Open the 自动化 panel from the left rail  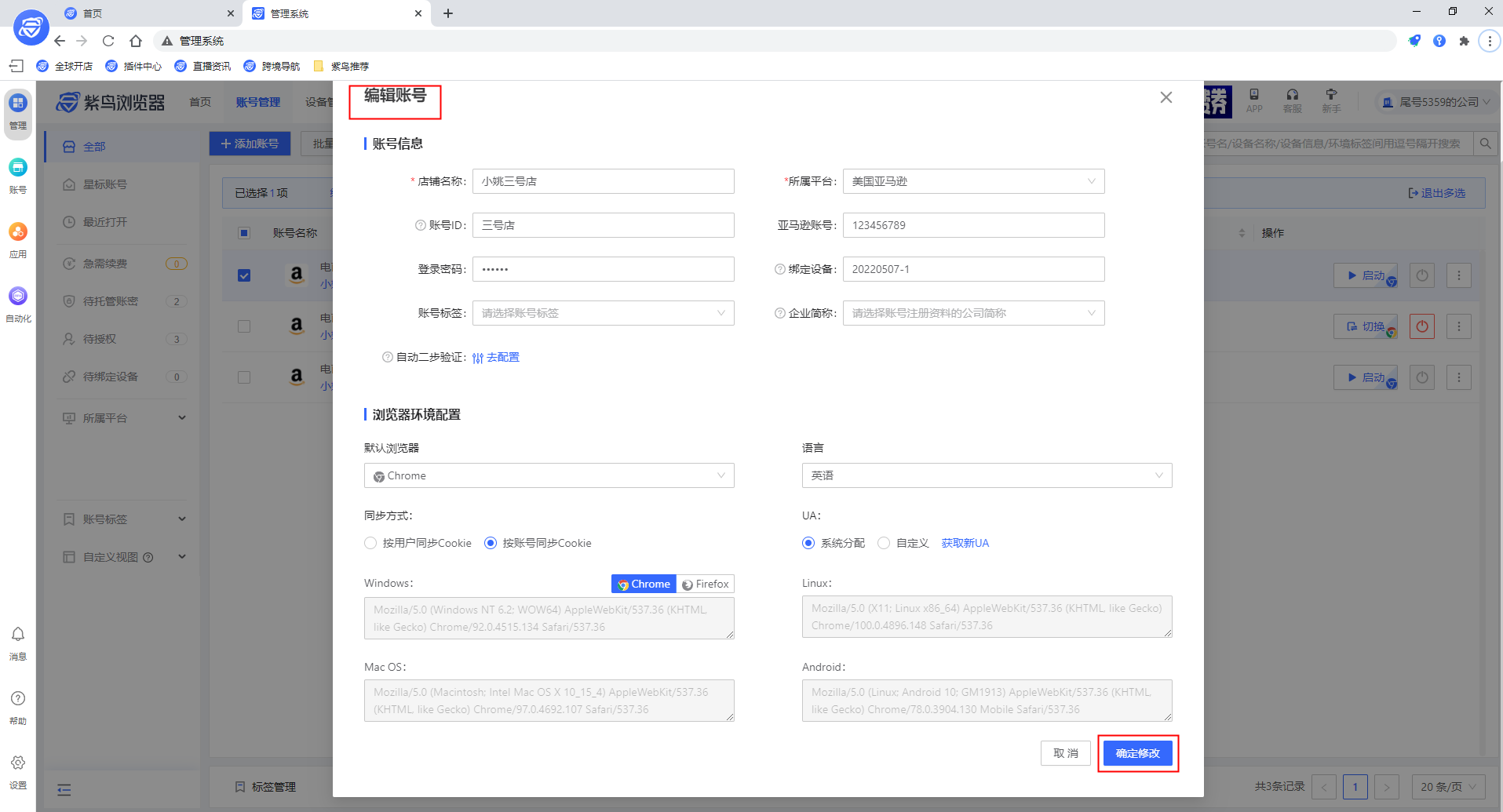(x=17, y=304)
